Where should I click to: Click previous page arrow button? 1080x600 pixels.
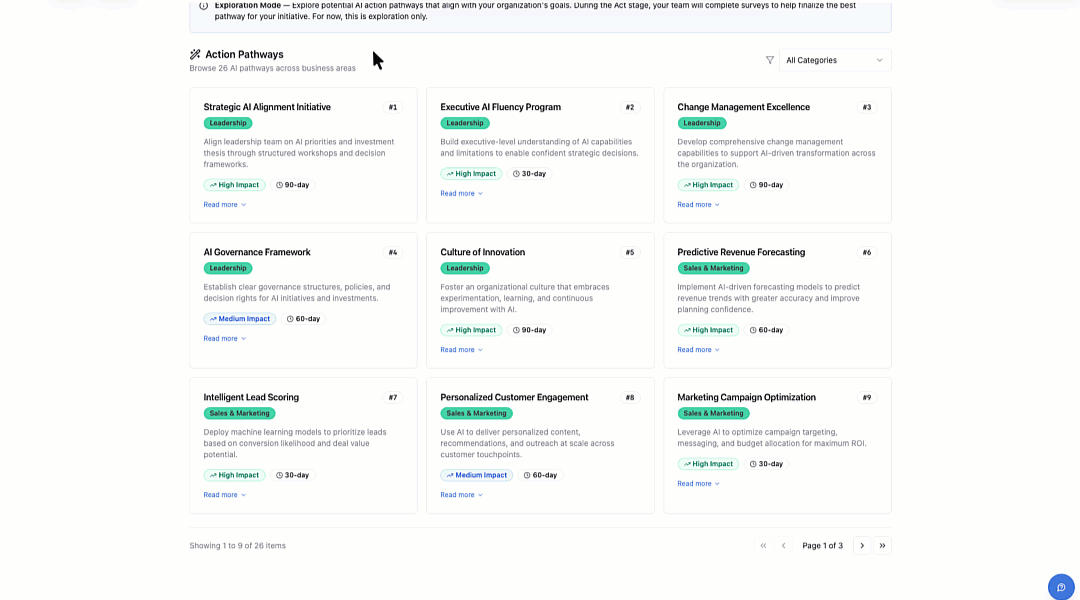[x=783, y=546]
